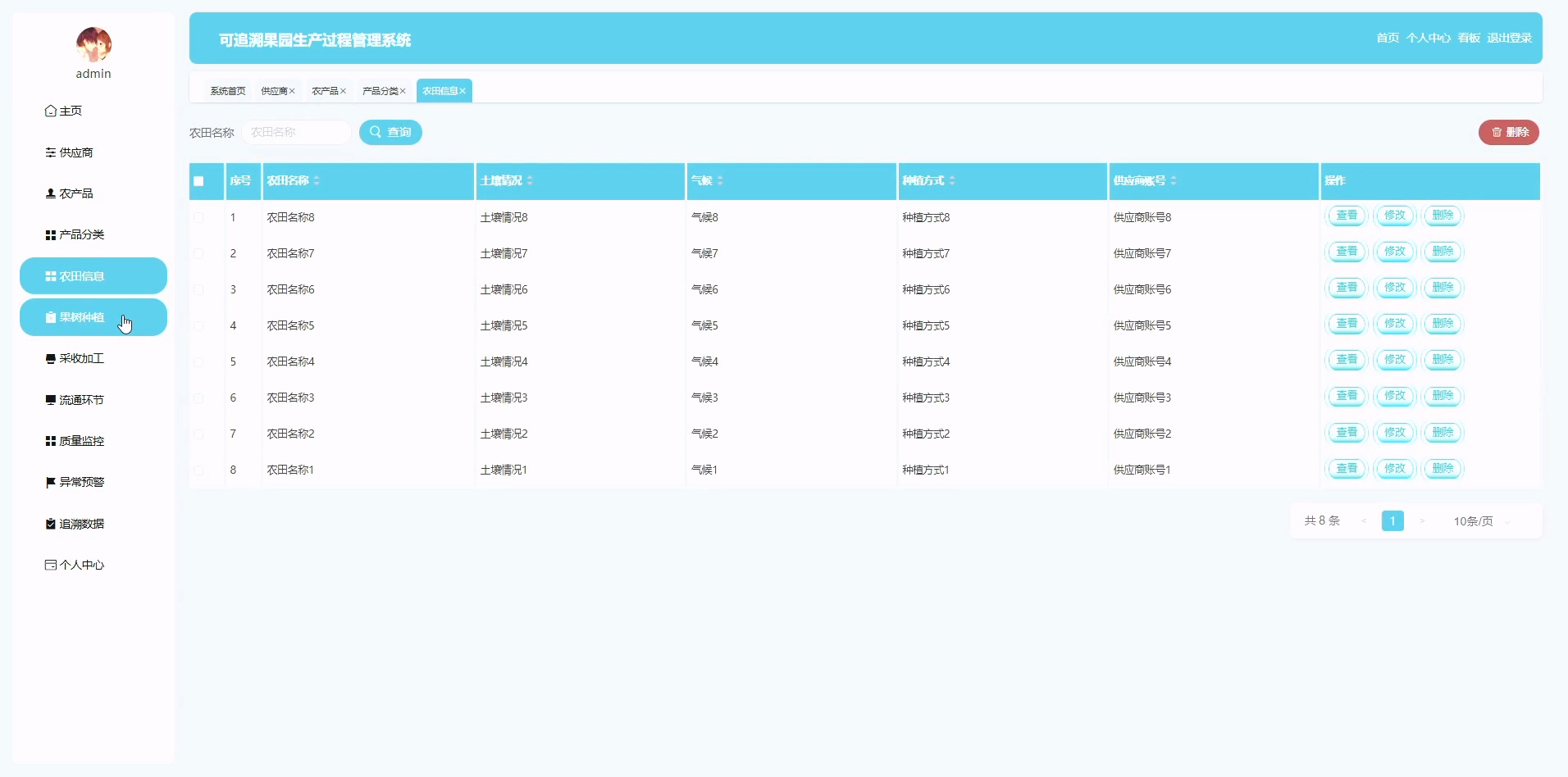Viewport: 1568px width, 777px height.
Task: Sort by the 种植方式 column arrows
Action: tap(952, 180)
